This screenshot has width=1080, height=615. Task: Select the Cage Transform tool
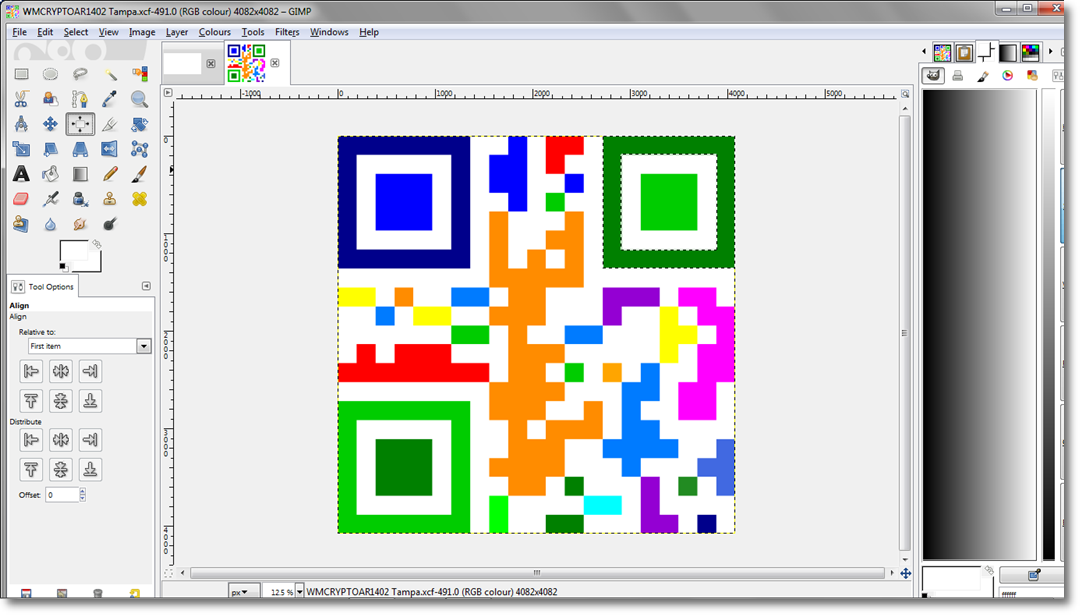point(139,149)
